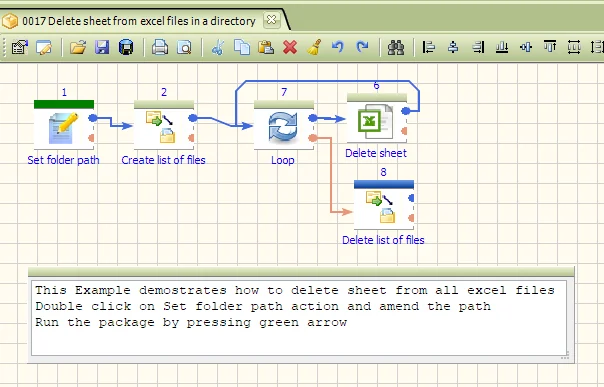
Task: Open a package with the folder icon
Action: tap(78, 47)
